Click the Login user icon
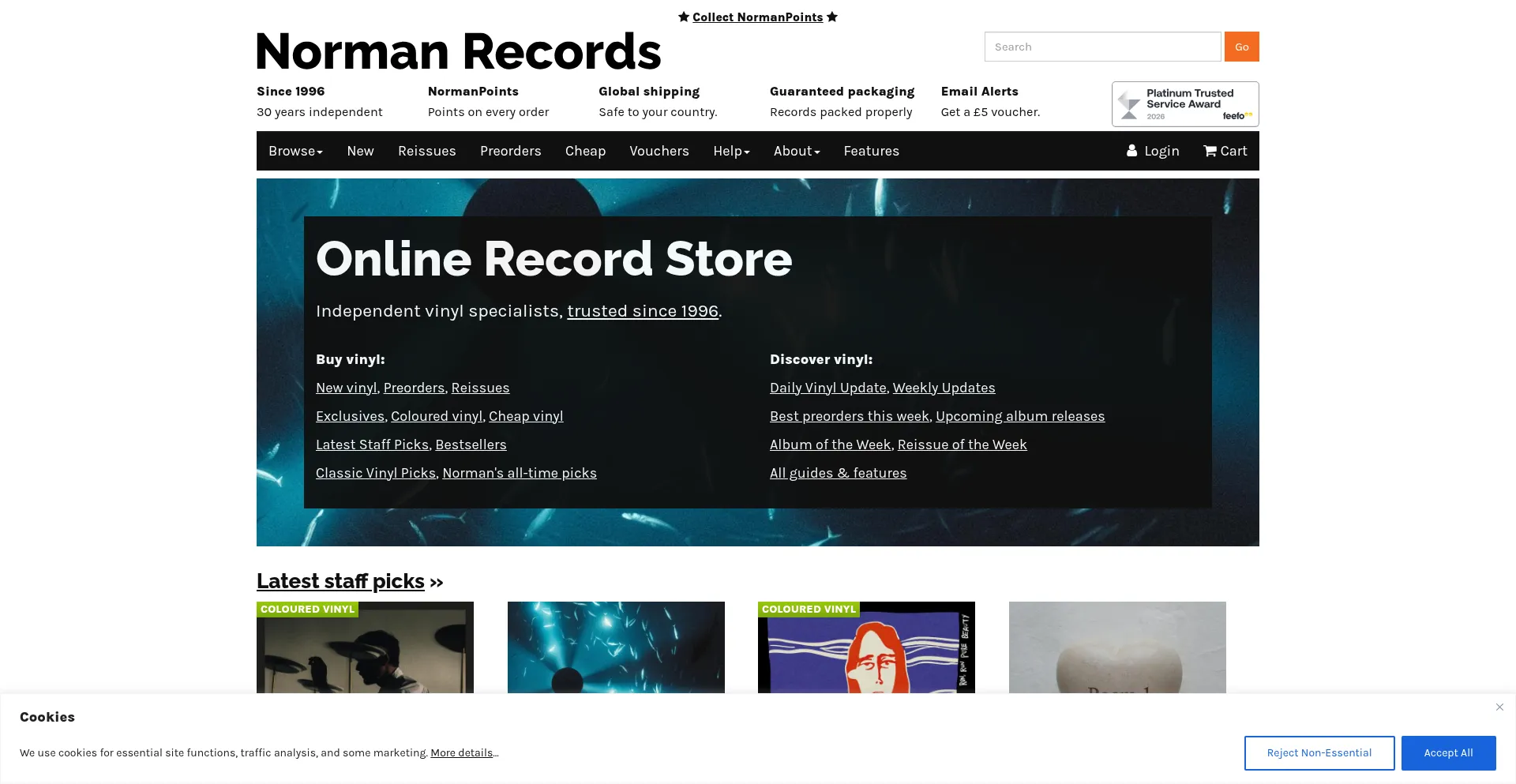The height and width of the screenshot is (784, 1516). click(x=1131, y=151)
